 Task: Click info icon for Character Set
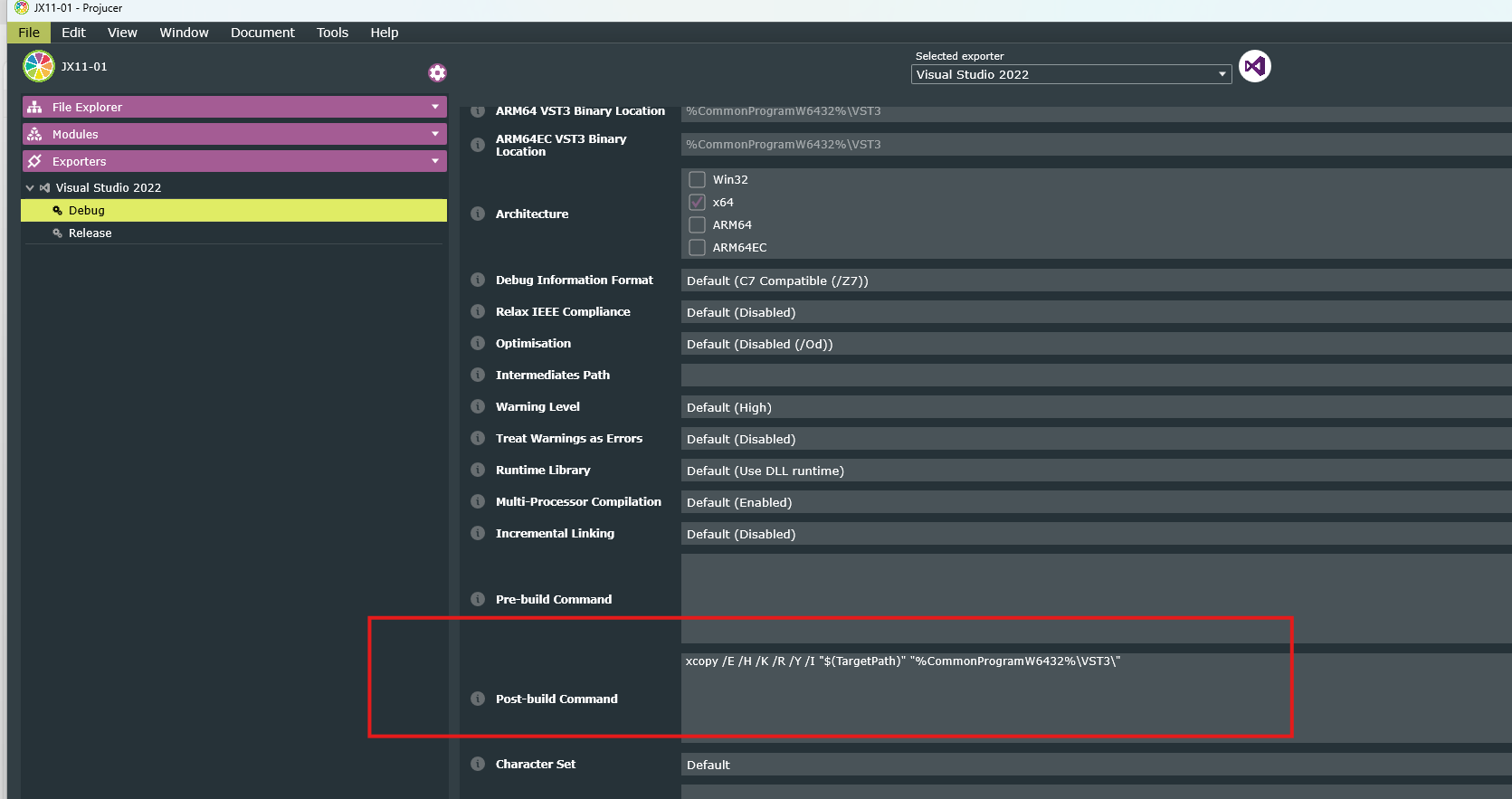[x=478, y=764]
